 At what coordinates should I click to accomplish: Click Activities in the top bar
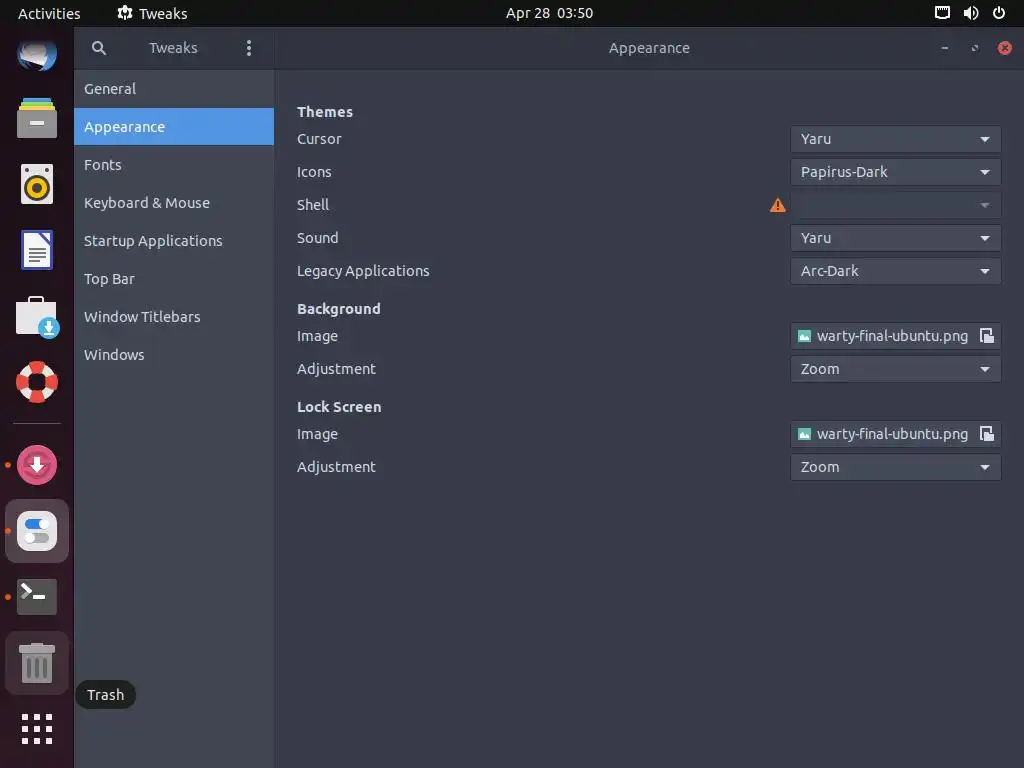49,13
